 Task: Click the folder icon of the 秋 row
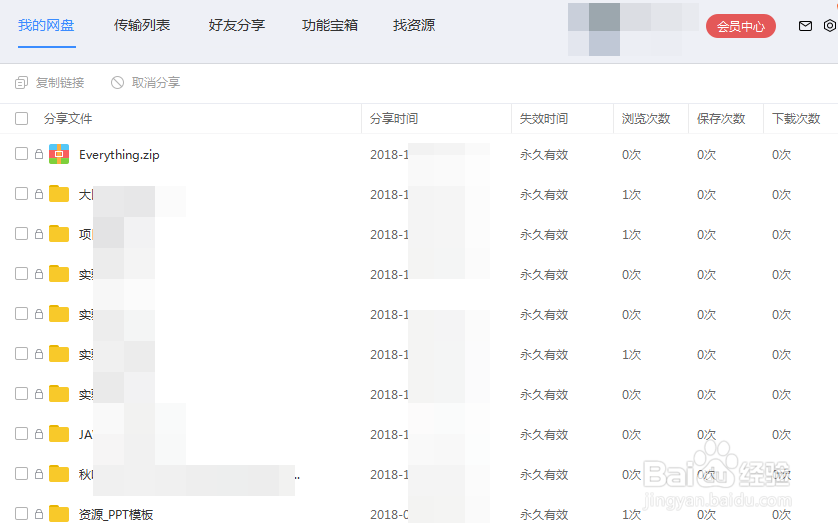pyautogui.click(x=59, y=474)
